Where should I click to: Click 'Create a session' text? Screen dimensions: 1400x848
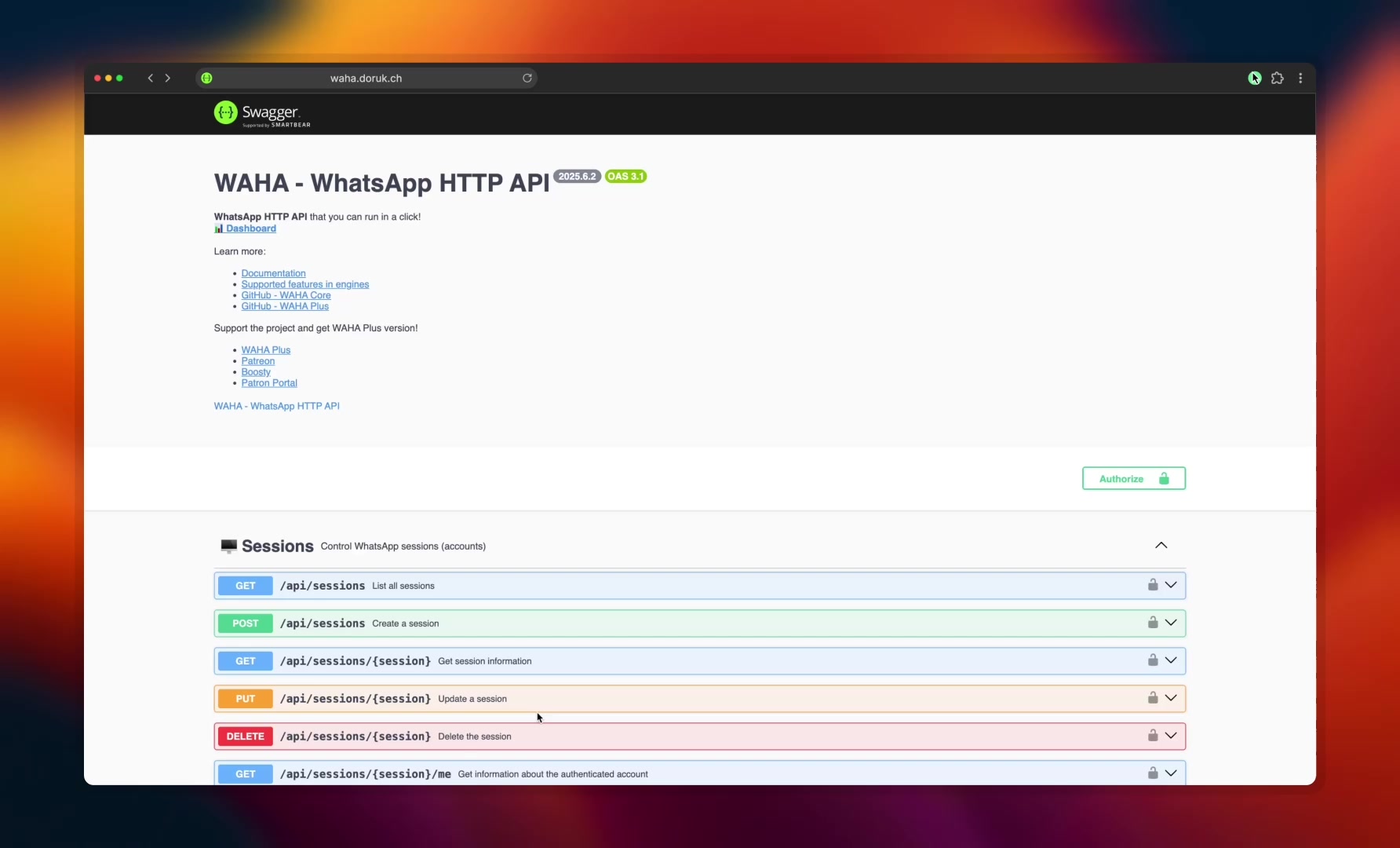pos(406,623)
